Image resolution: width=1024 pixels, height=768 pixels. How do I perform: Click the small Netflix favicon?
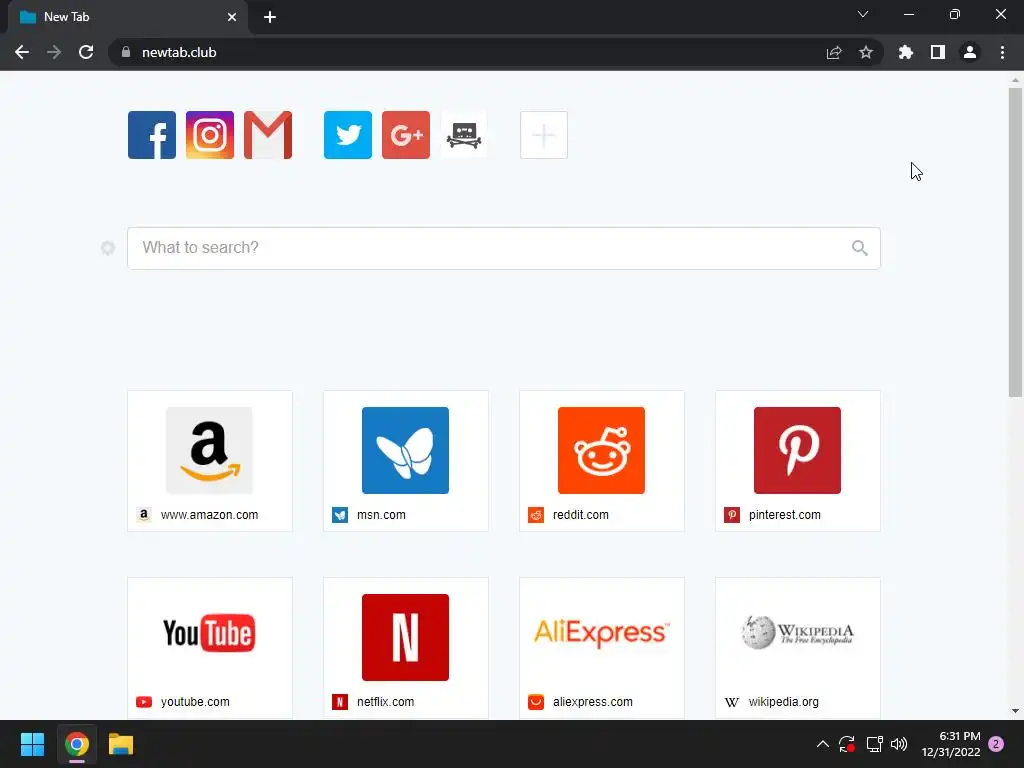click(340, 701)
